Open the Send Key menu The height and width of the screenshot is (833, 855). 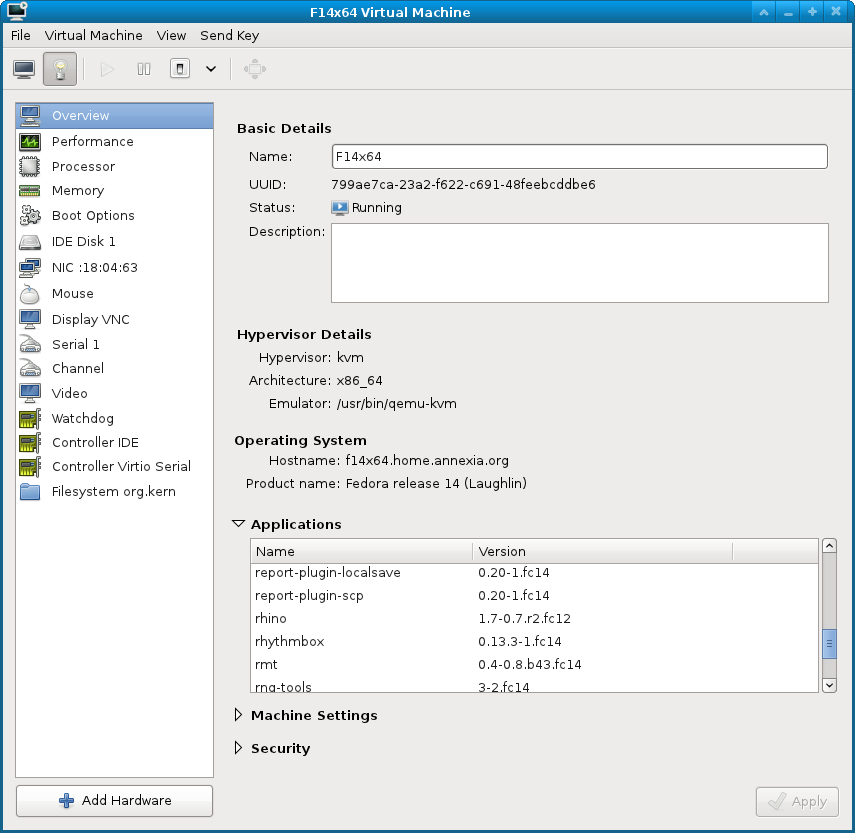[229, 35]
